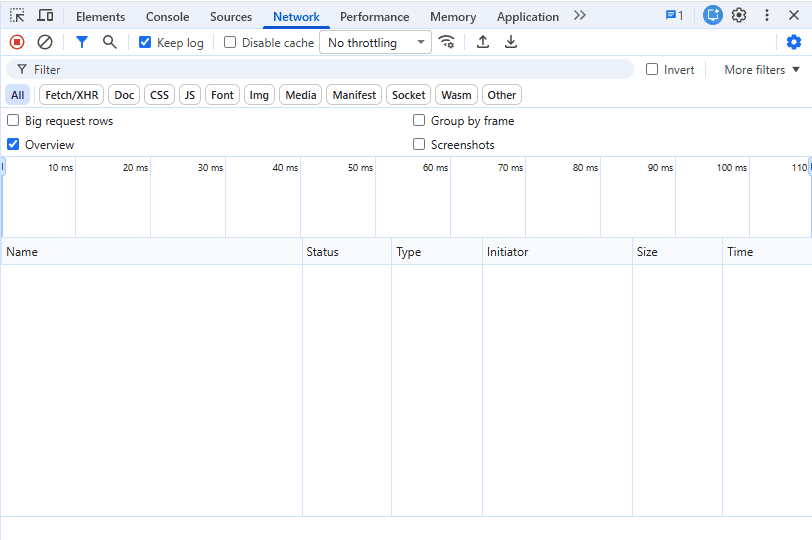The height and width of the screenshot is (540, 812).
Task: Open network search with magnifier icon
Action: 109,42
